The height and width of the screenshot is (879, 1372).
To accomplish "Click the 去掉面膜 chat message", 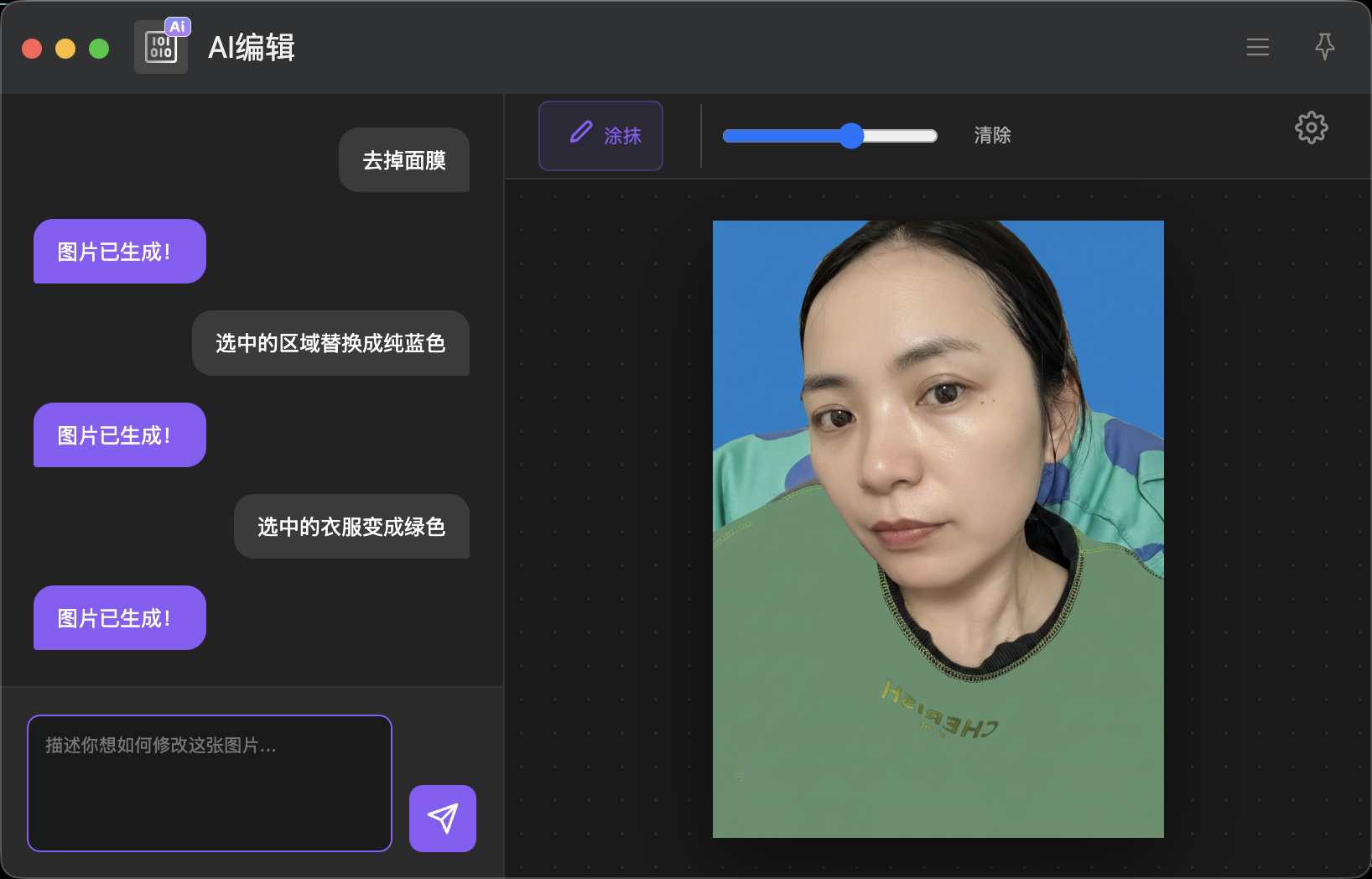I will pos(403,160).
